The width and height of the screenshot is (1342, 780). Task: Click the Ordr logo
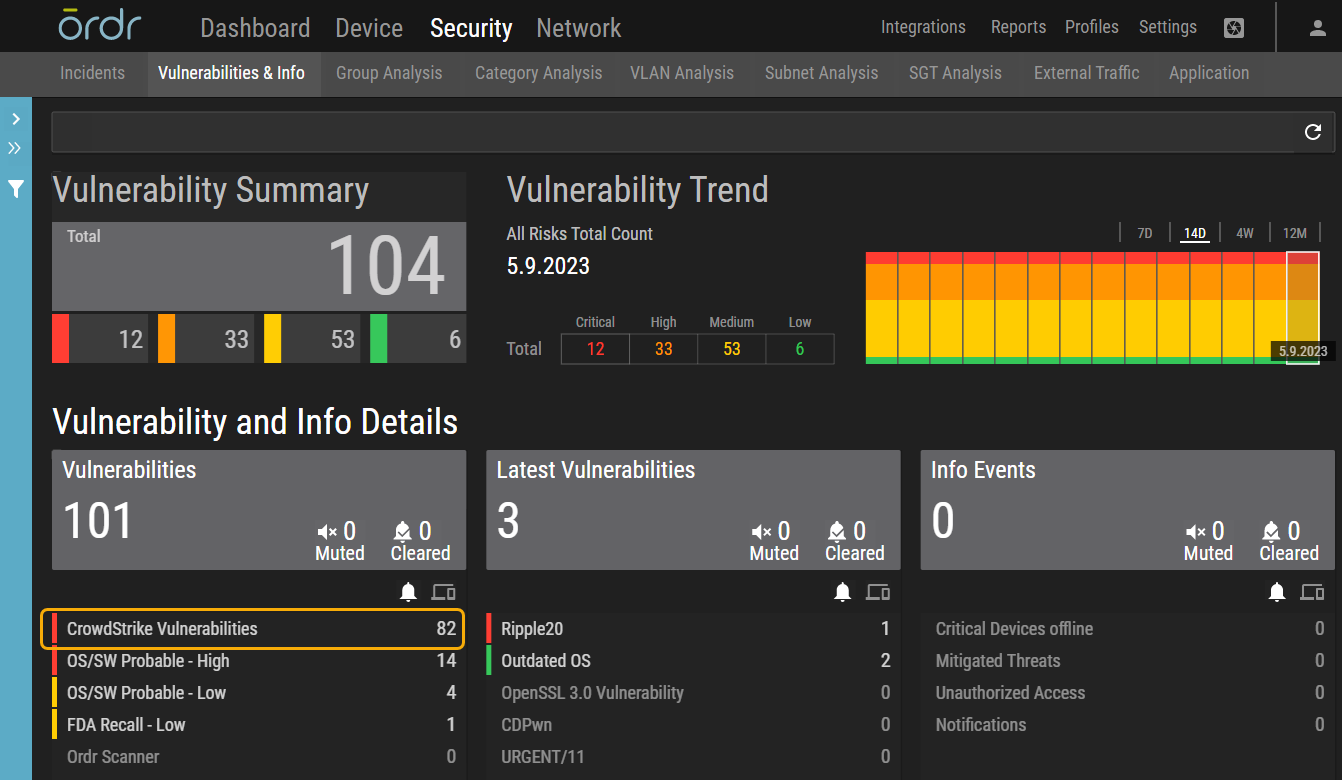click(98, 27)
